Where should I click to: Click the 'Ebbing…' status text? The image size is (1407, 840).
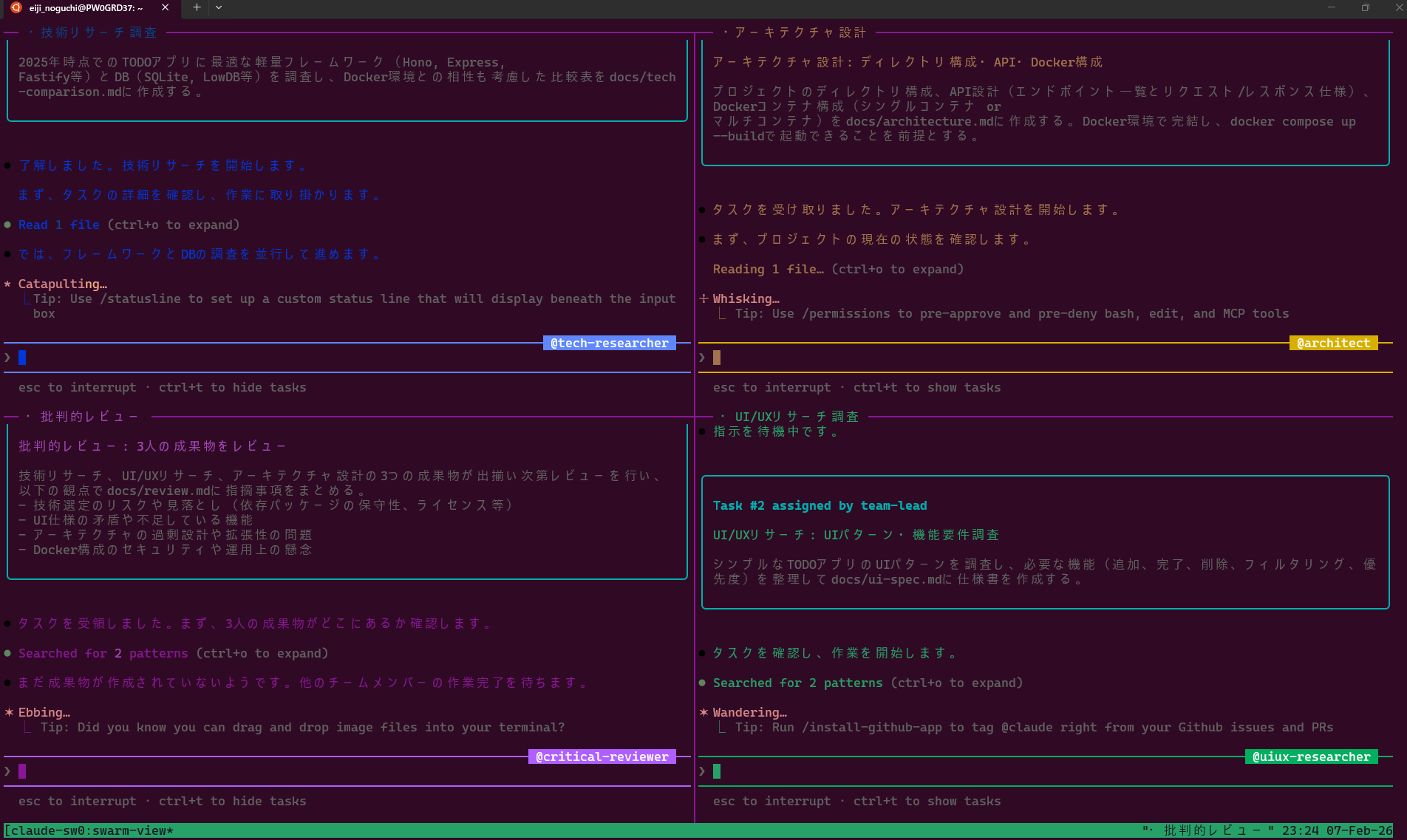pyautogui.click(x=44, y=712)
